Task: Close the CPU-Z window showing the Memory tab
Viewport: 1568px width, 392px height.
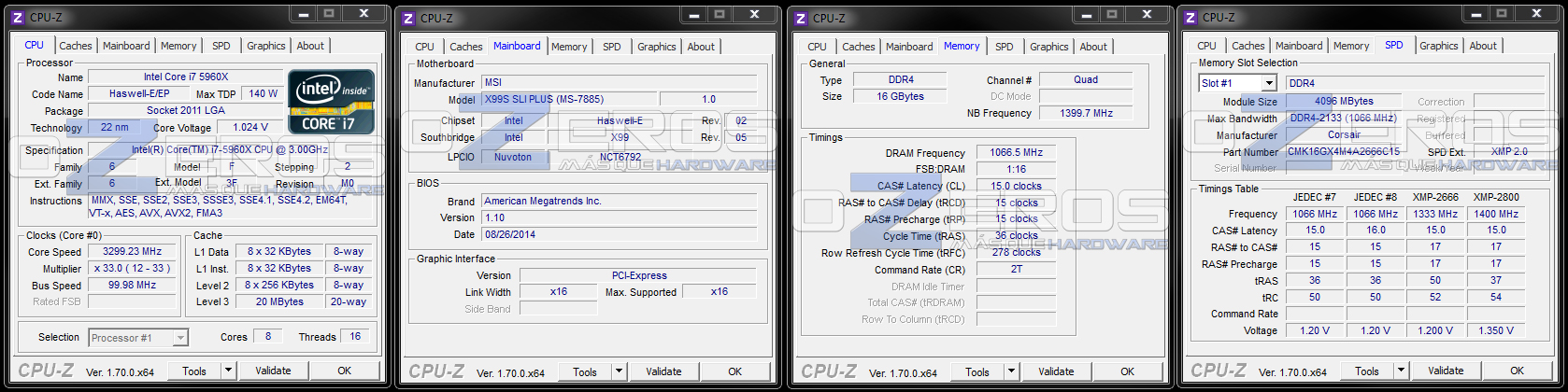Action: pyautogui.click(x=1146, y=14)
